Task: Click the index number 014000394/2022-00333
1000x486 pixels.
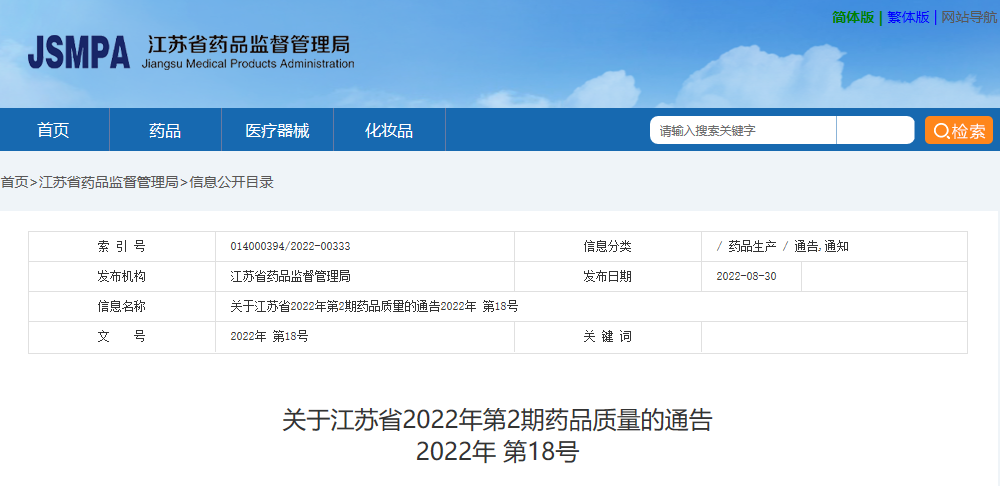Action: [290, 247]
